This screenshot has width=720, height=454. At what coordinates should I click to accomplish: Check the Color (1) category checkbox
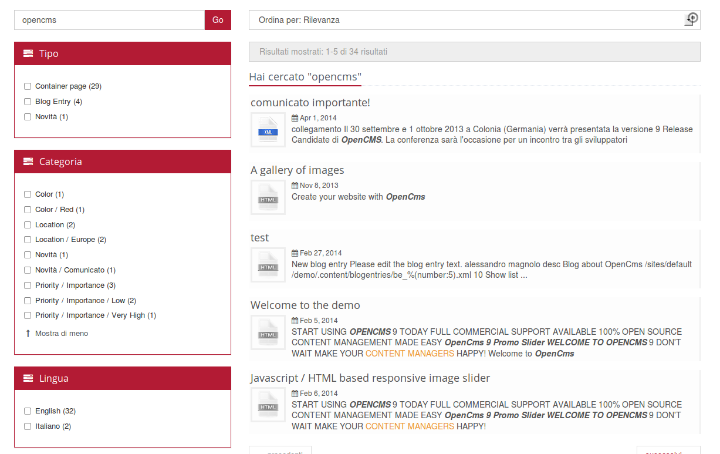click(x=28, y=194)
